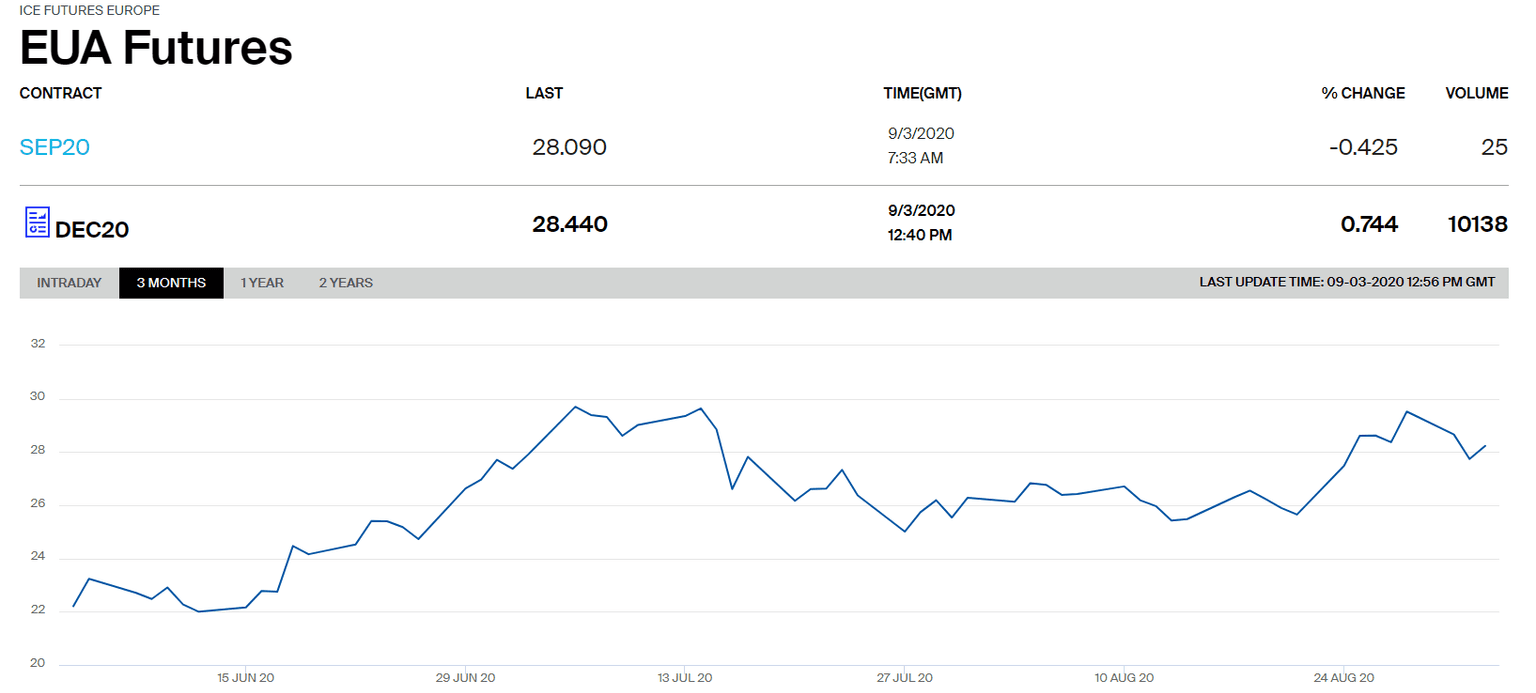
Task: Click the chart icon beside DEC20
Action: [36, 222]
